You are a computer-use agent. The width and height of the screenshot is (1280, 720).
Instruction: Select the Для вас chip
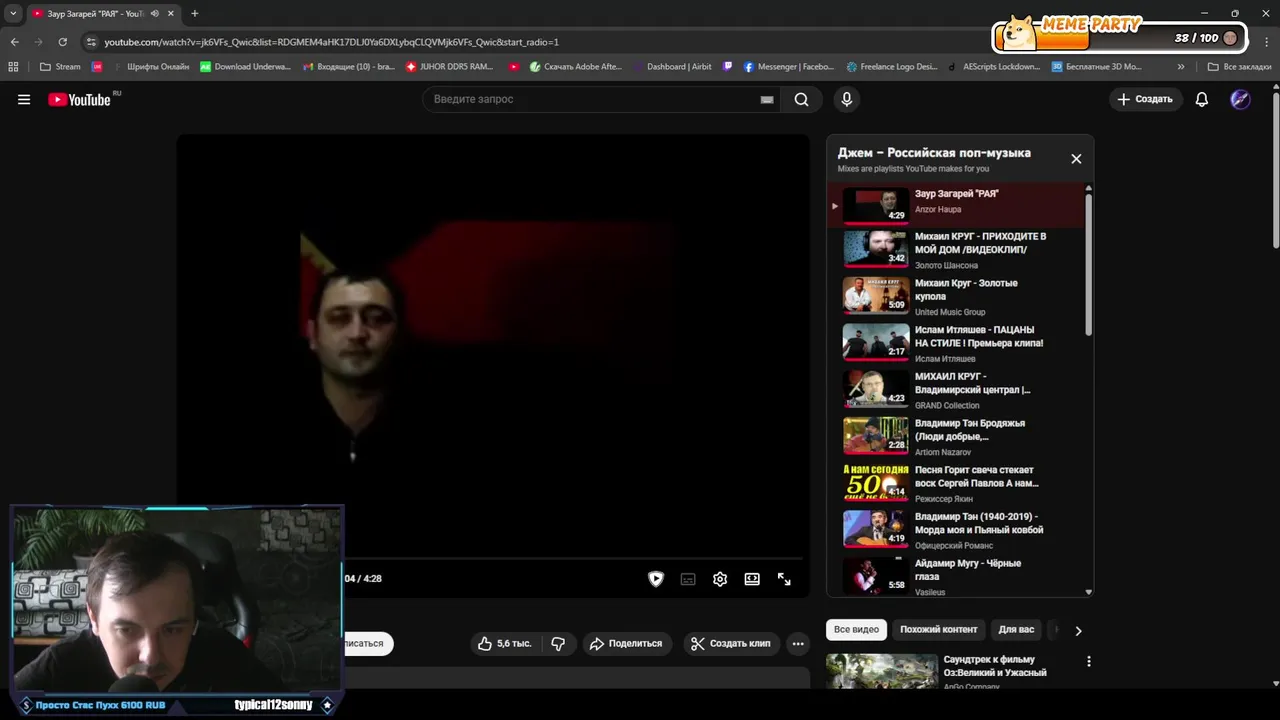click(x=1016, y=630)
